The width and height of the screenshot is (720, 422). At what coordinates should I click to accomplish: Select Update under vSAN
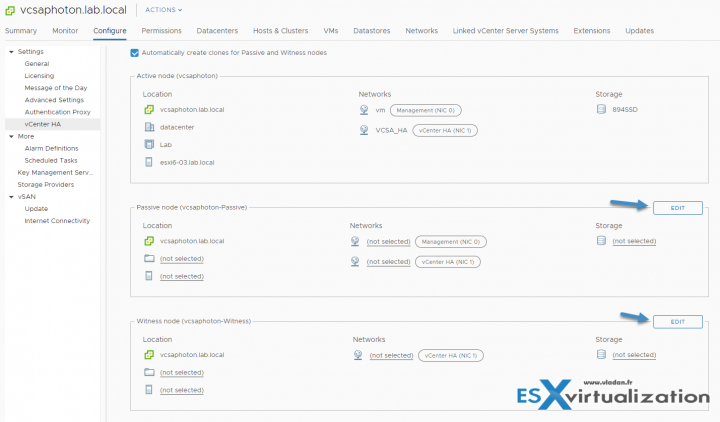point(36,209)
